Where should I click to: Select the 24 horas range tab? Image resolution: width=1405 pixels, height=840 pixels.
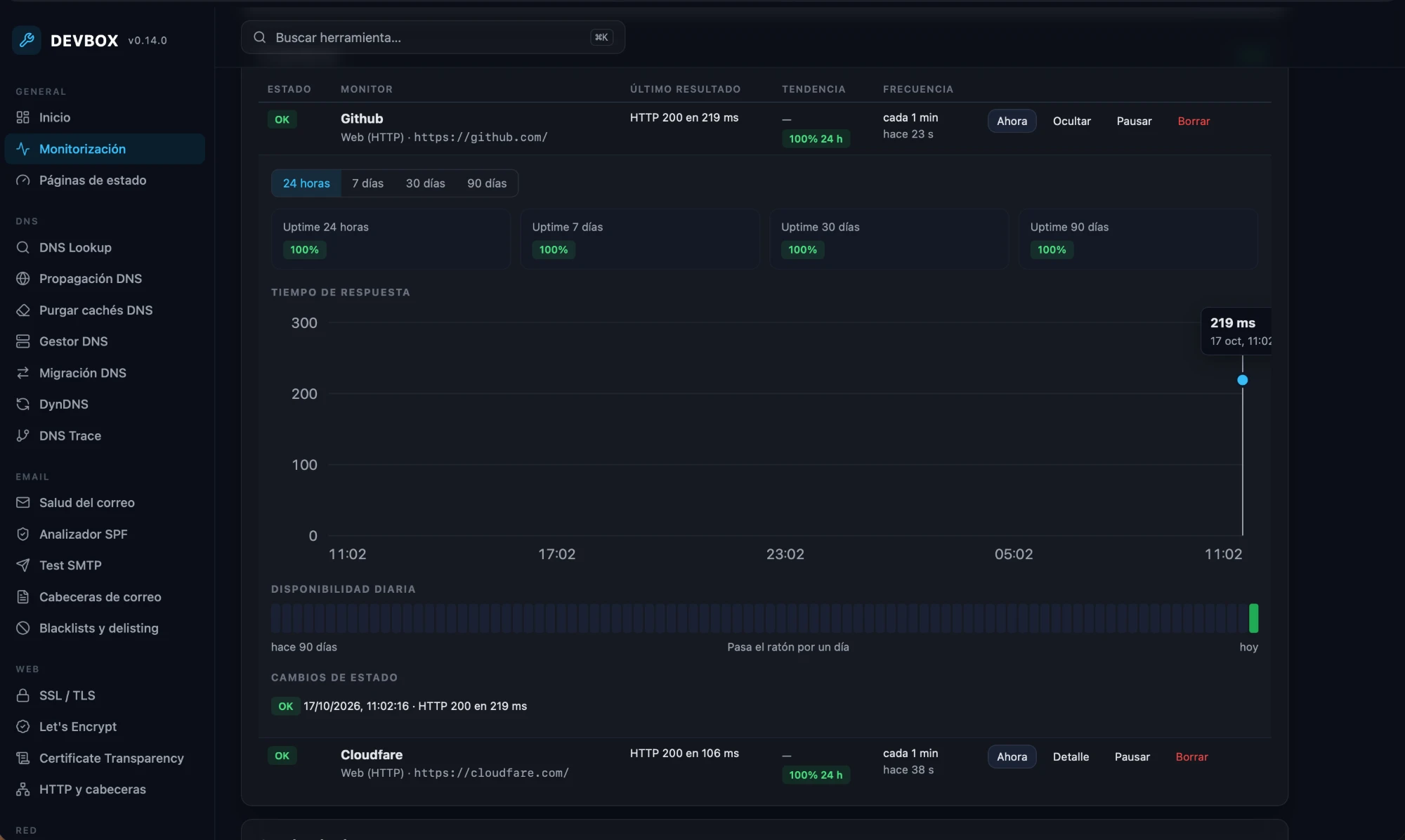coord(306,183)
